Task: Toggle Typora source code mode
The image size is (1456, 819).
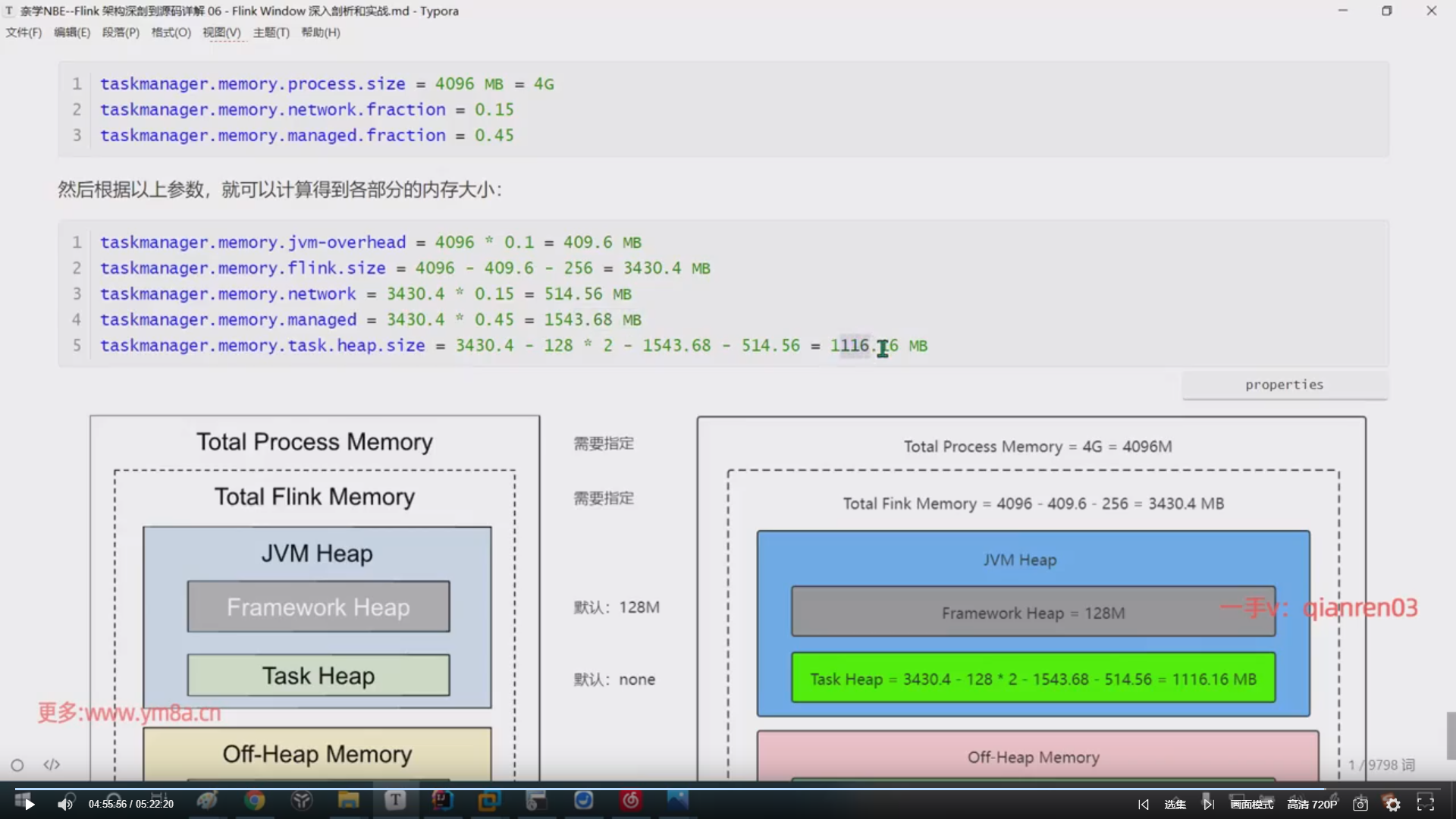Action: pos(52,764)
